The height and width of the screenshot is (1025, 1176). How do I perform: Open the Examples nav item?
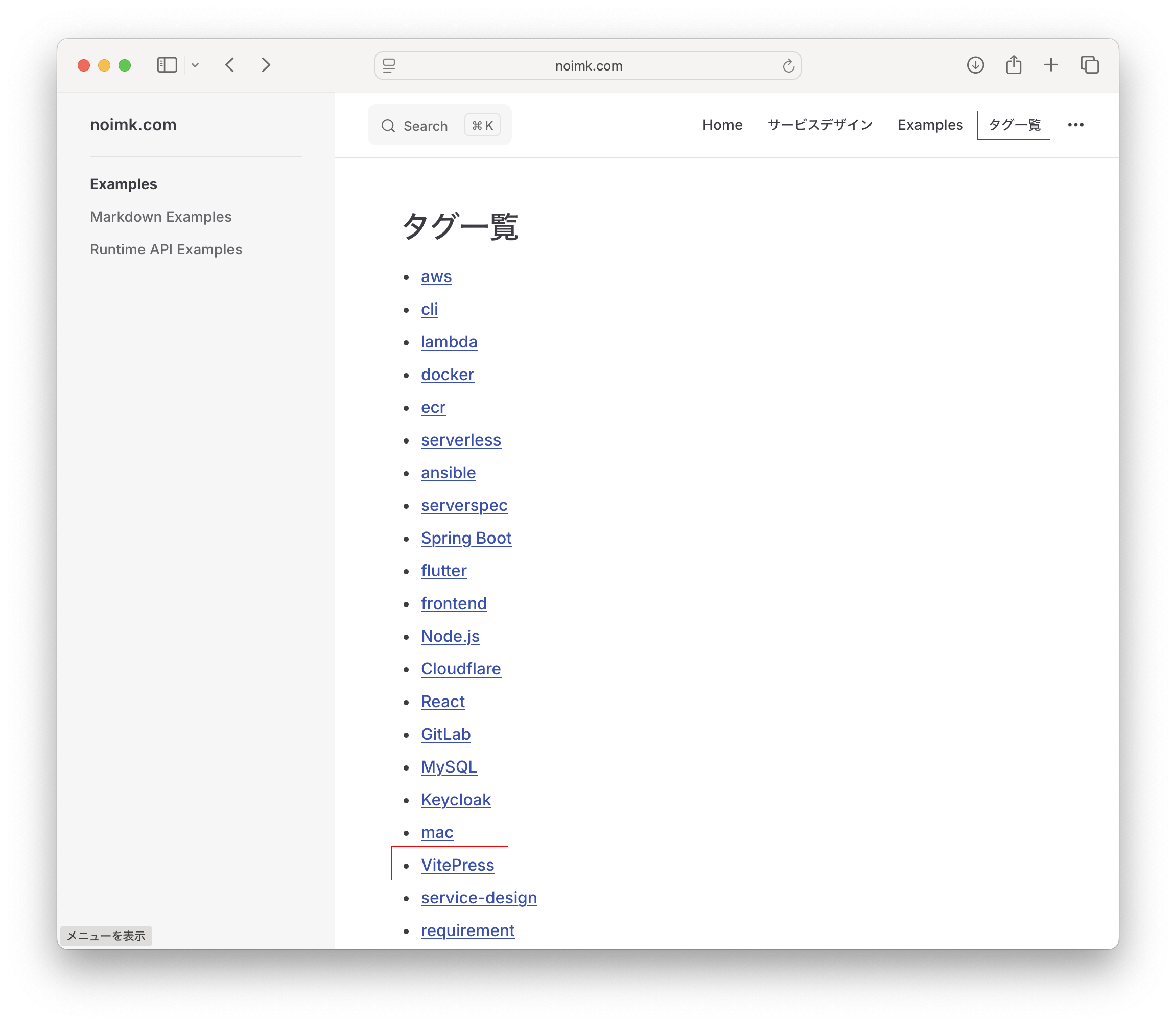click(x=929, y=125)
